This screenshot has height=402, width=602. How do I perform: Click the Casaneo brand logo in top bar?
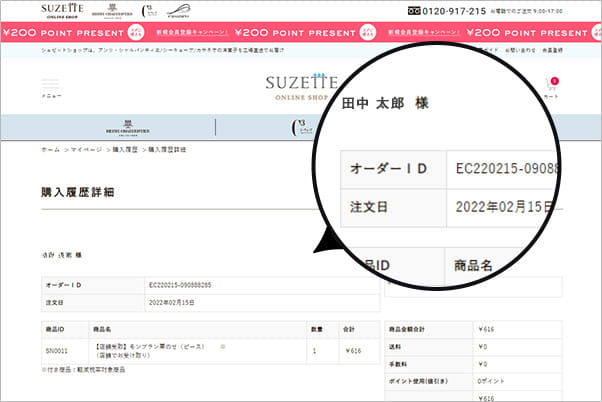[x=177, y=11]
